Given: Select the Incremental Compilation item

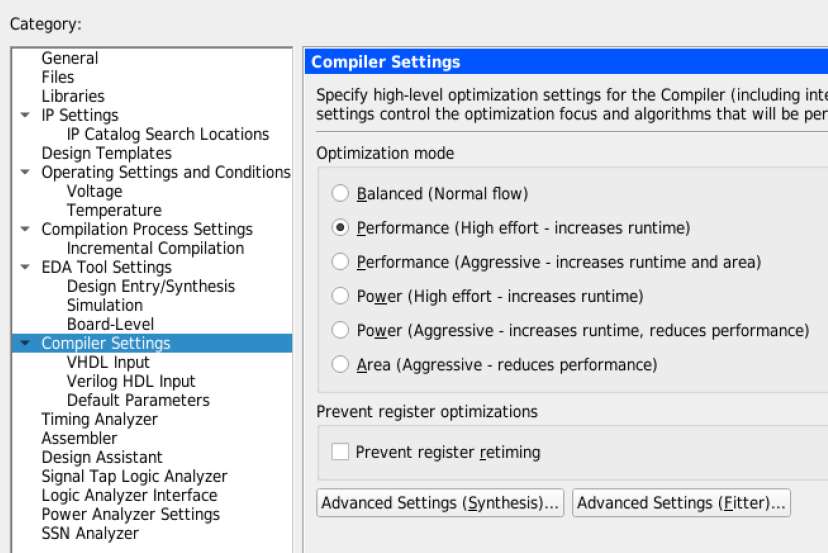Looking at the screenshot, I should (155, 248).
